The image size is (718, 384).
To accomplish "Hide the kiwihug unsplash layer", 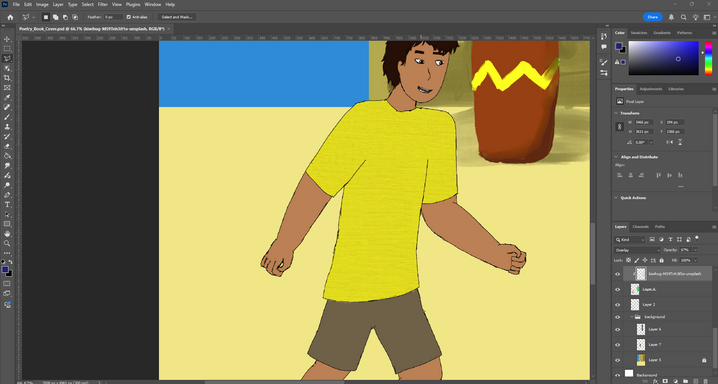I will 617,274.
